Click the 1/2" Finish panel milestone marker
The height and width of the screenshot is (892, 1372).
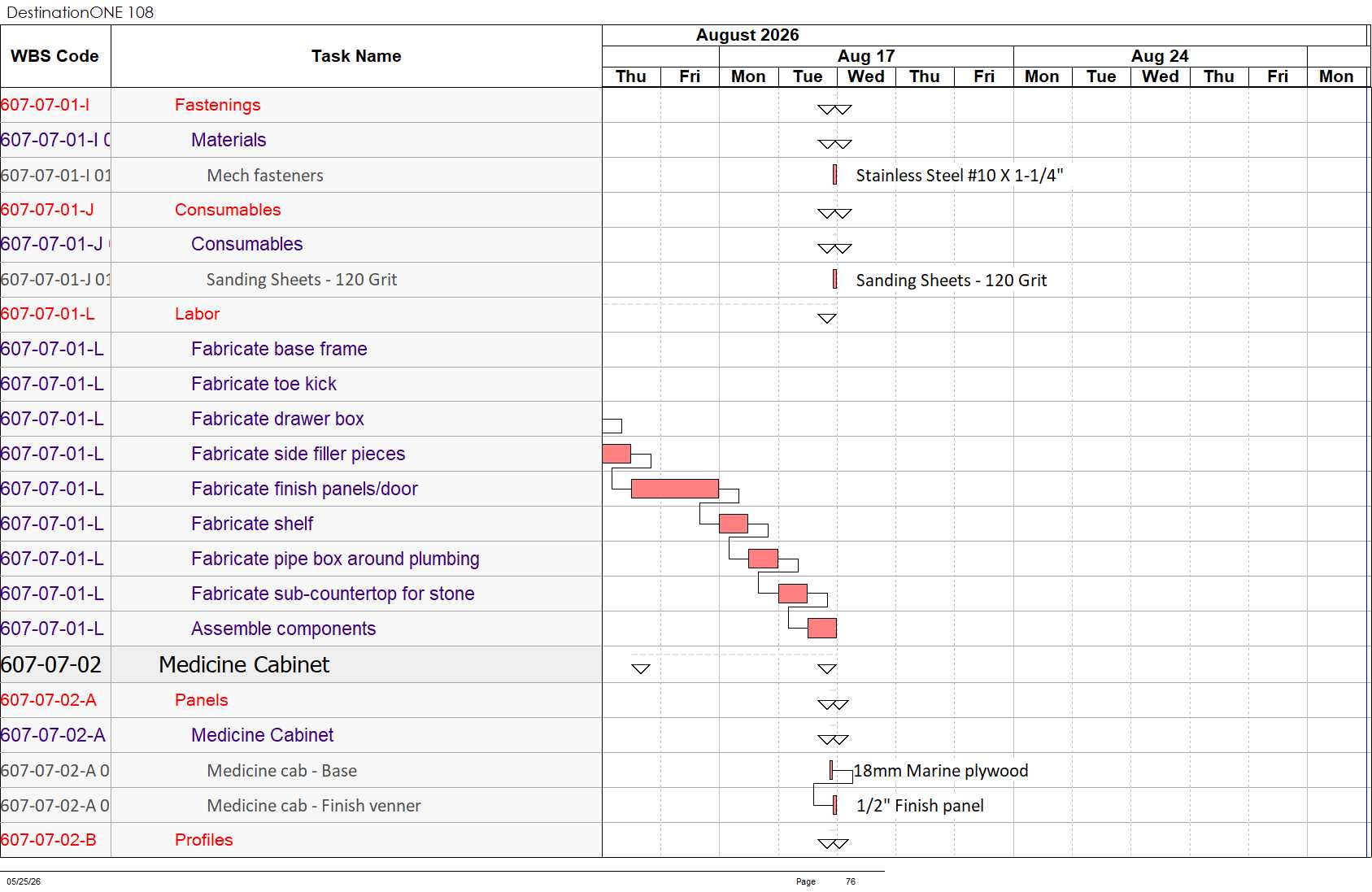pos(834,805)
